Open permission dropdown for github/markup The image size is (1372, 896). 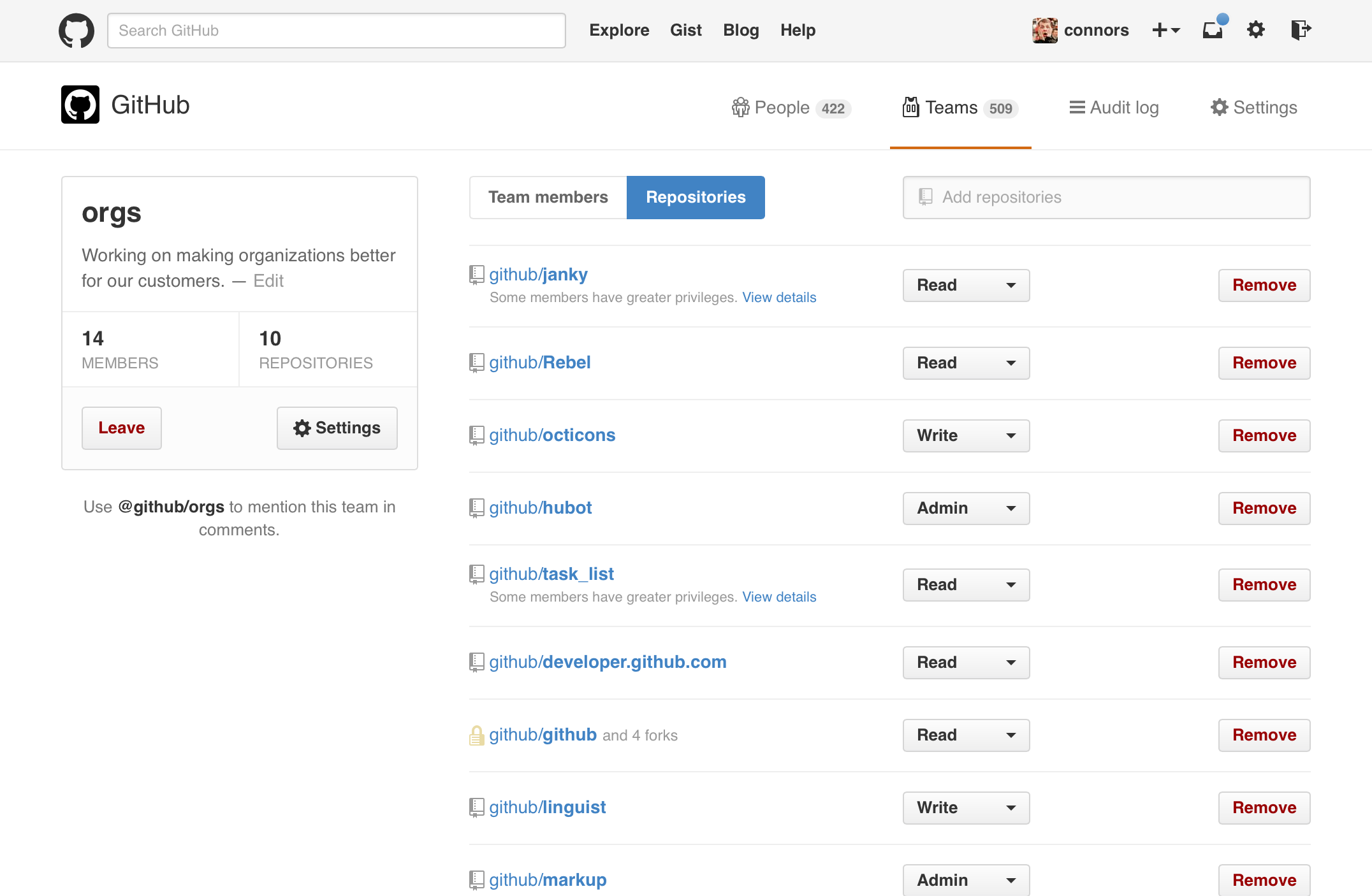point(967,880)
